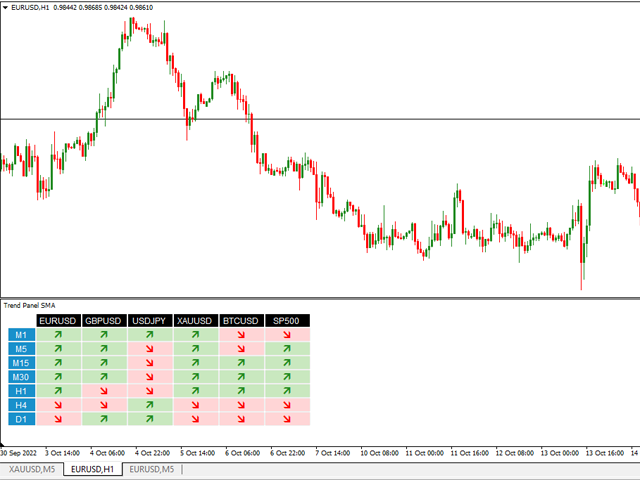Click GBPUSD M1 up-trend arrow
Screen dimensions: 640x480
pos(104,335)
